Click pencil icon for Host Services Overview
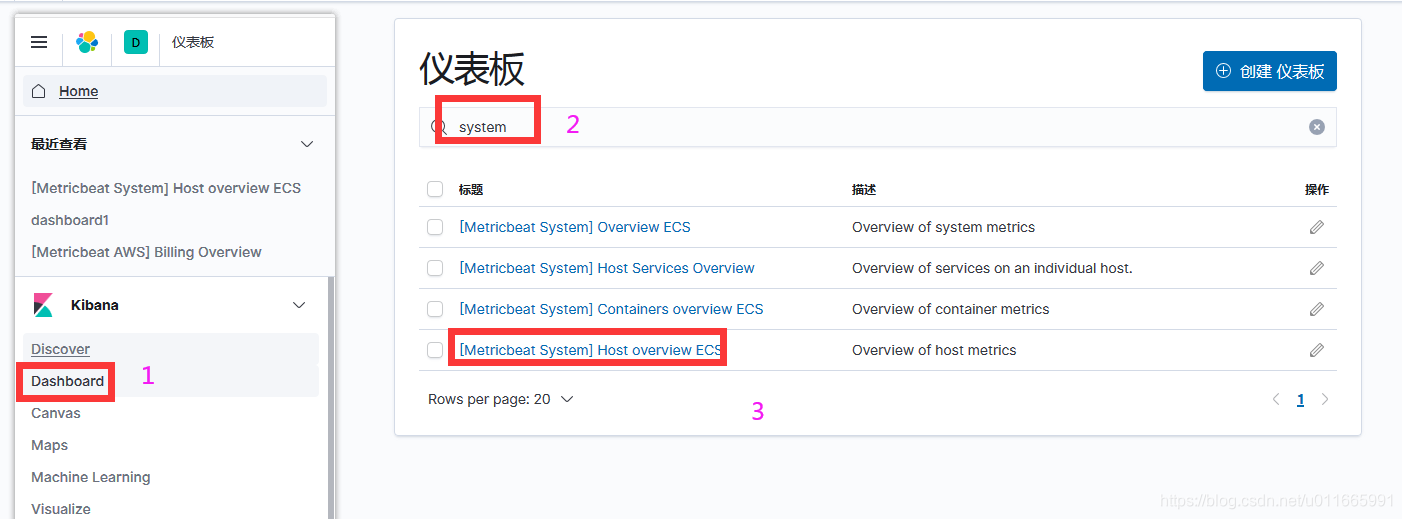The image size is (1402, 519). click(1316, 268)
